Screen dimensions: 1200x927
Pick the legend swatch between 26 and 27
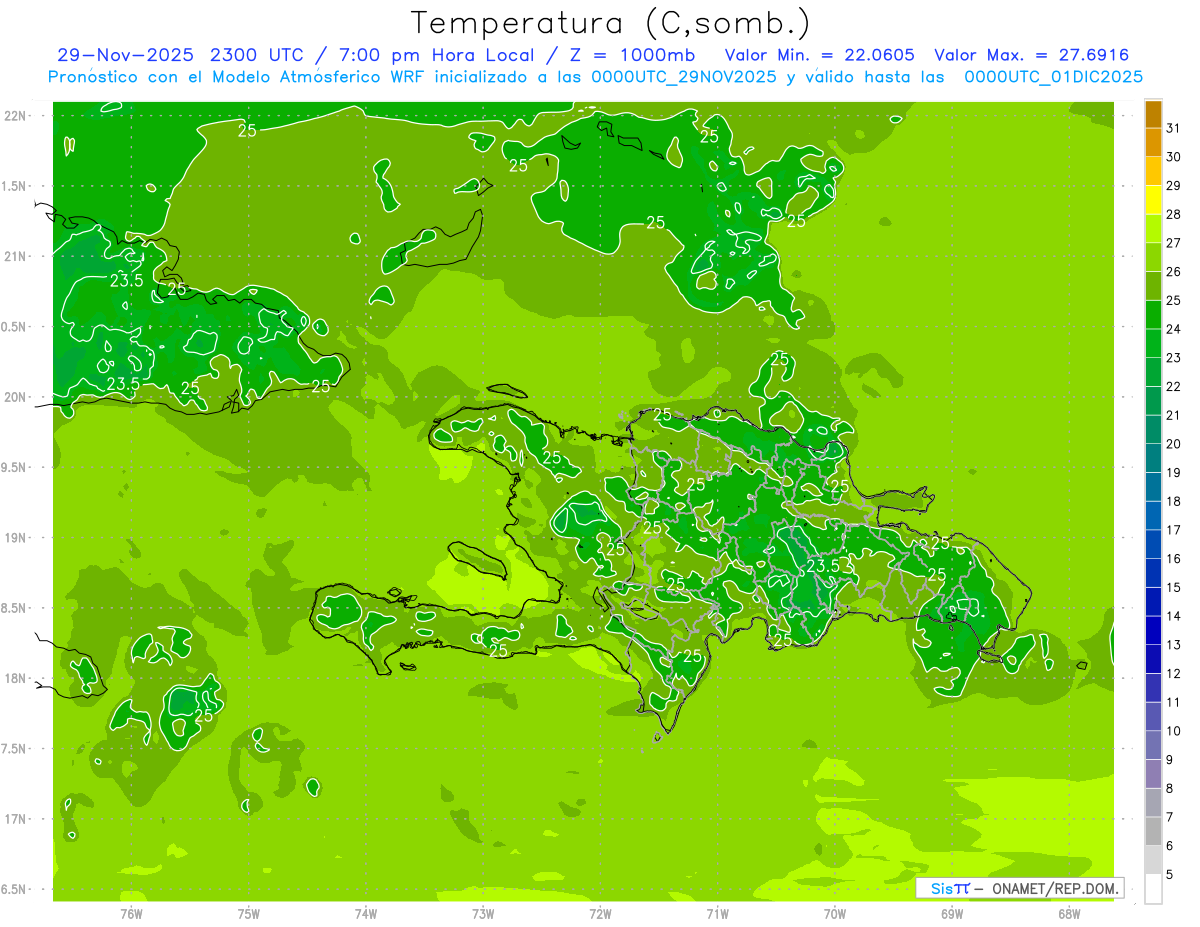(x=1153, y=258)
